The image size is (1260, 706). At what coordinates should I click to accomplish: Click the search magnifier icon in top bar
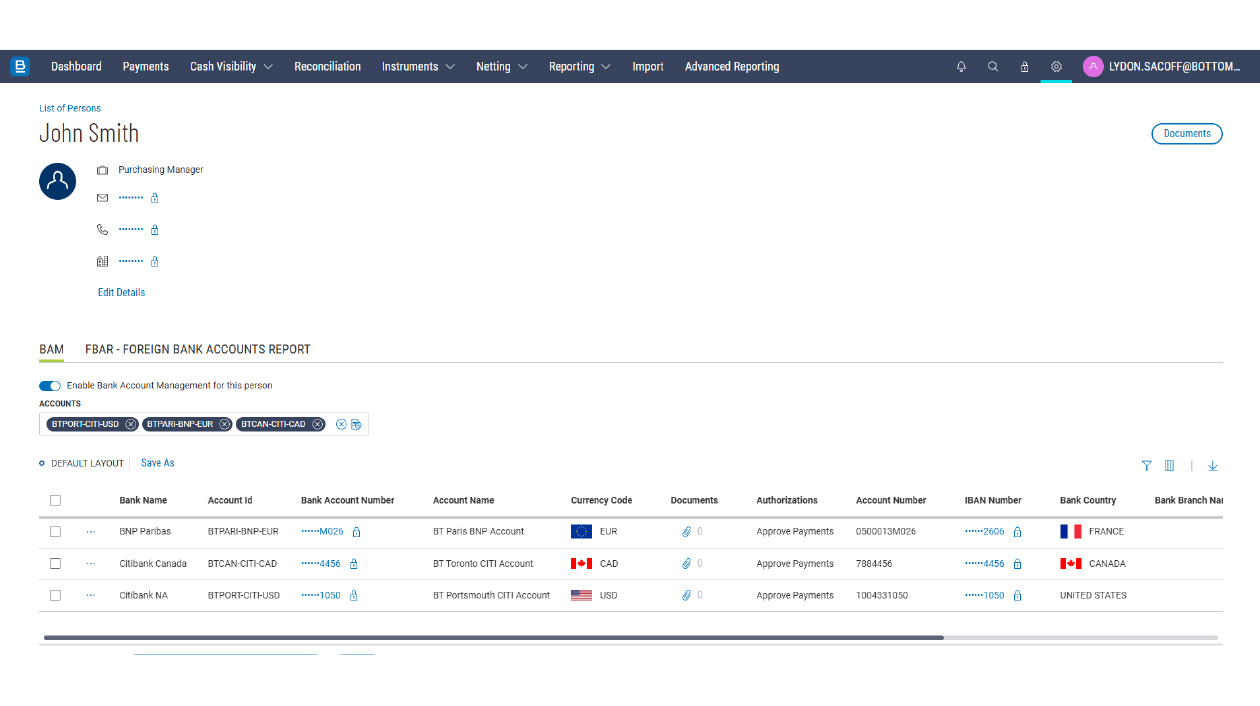(993, 67)
